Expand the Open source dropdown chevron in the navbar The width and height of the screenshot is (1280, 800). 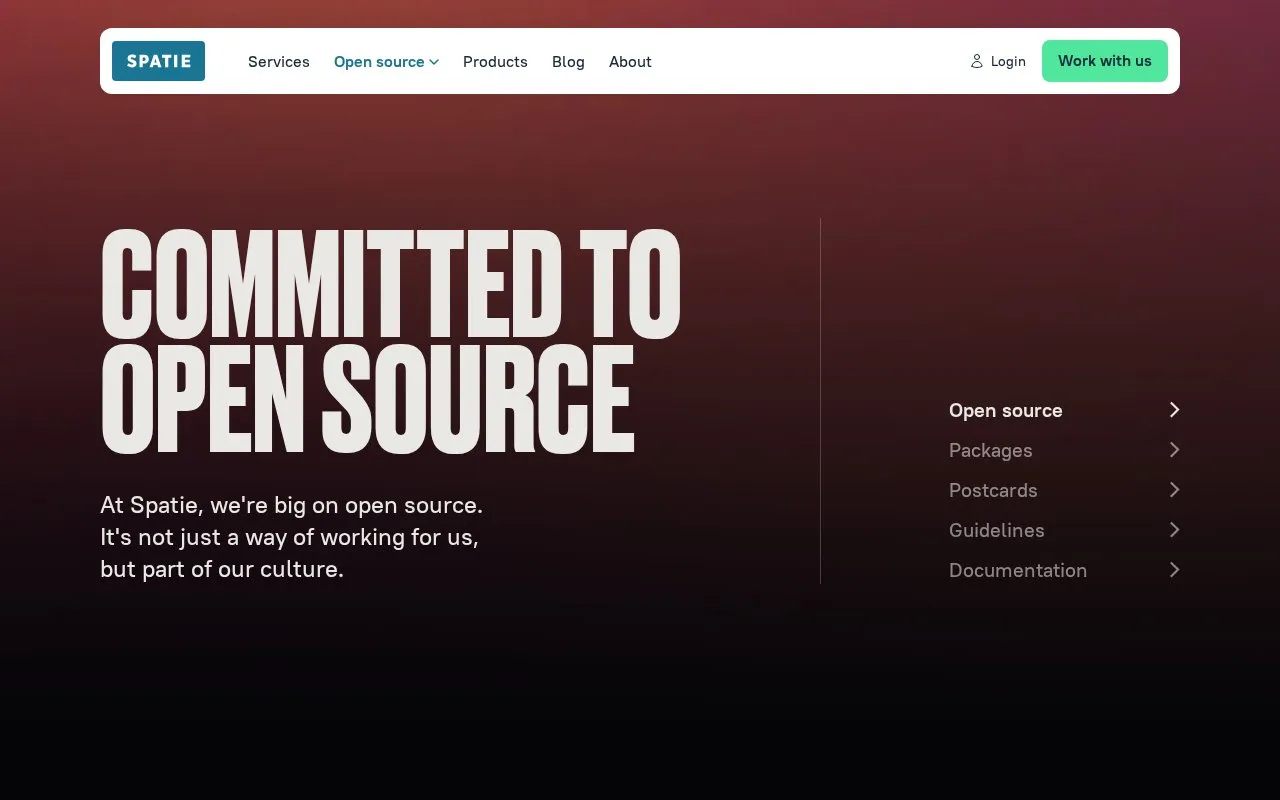click(x=434, y=62)
